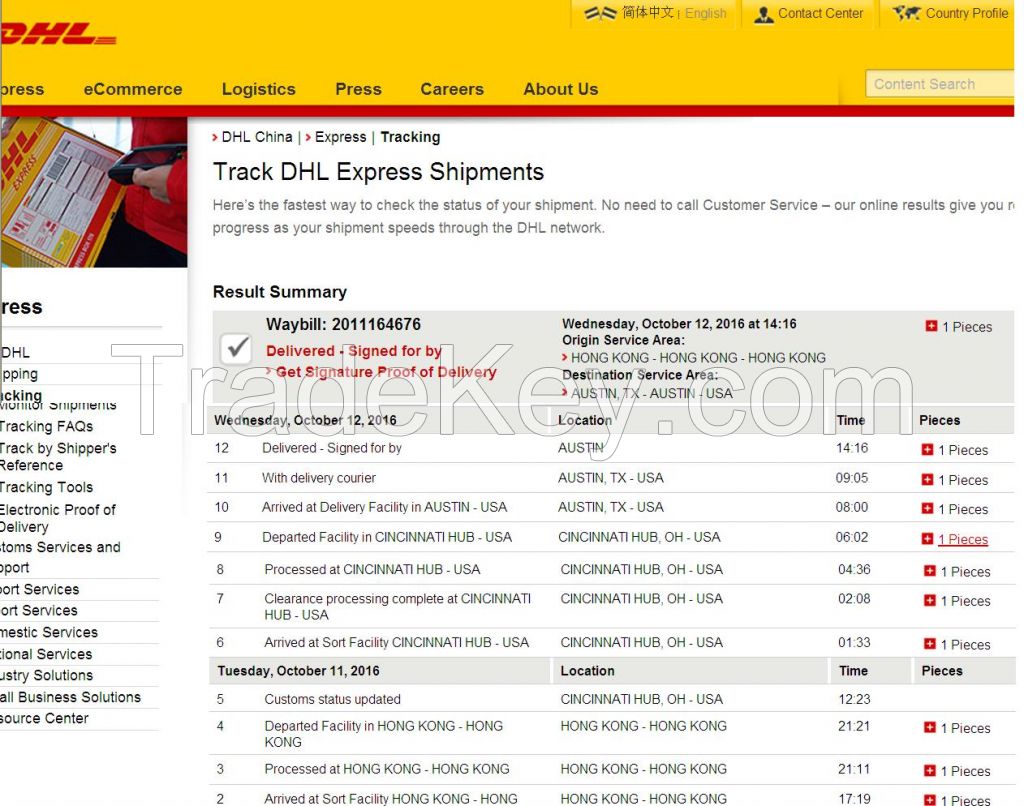Select 'With delivery courier' status text
Viewport: 1024px width, 806px height.
click(319, 478)
